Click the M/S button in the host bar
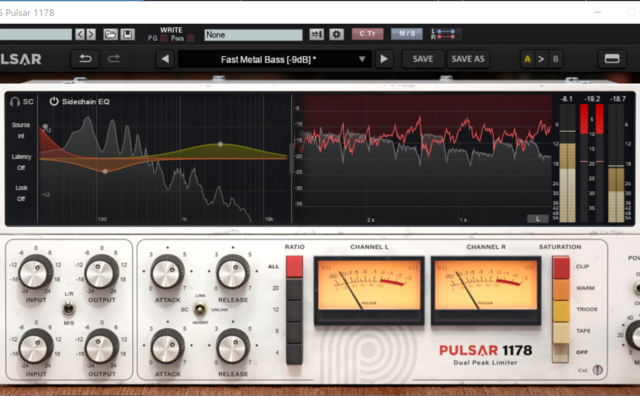 click(x=407, y=34)
